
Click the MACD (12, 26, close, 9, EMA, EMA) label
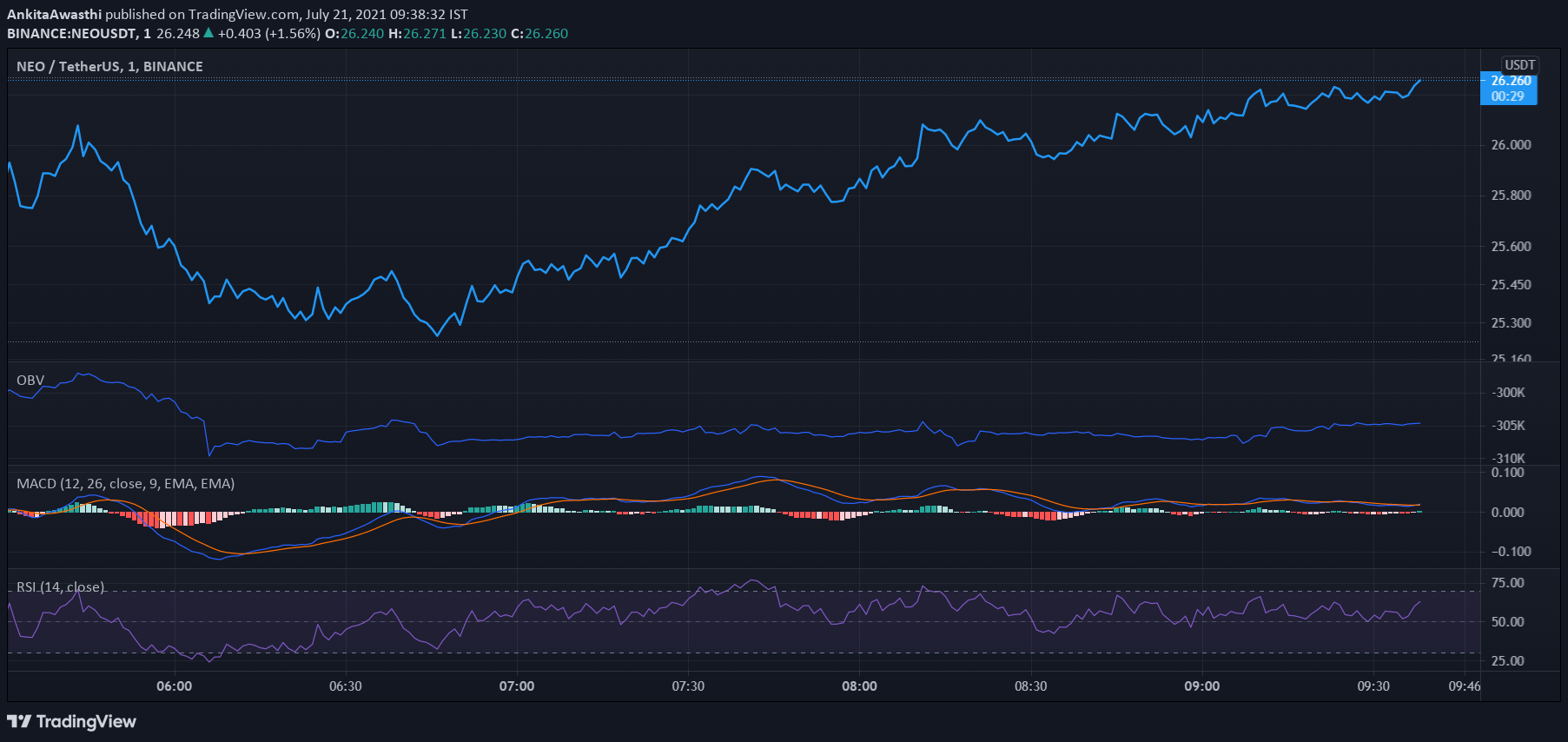(125, 483)
